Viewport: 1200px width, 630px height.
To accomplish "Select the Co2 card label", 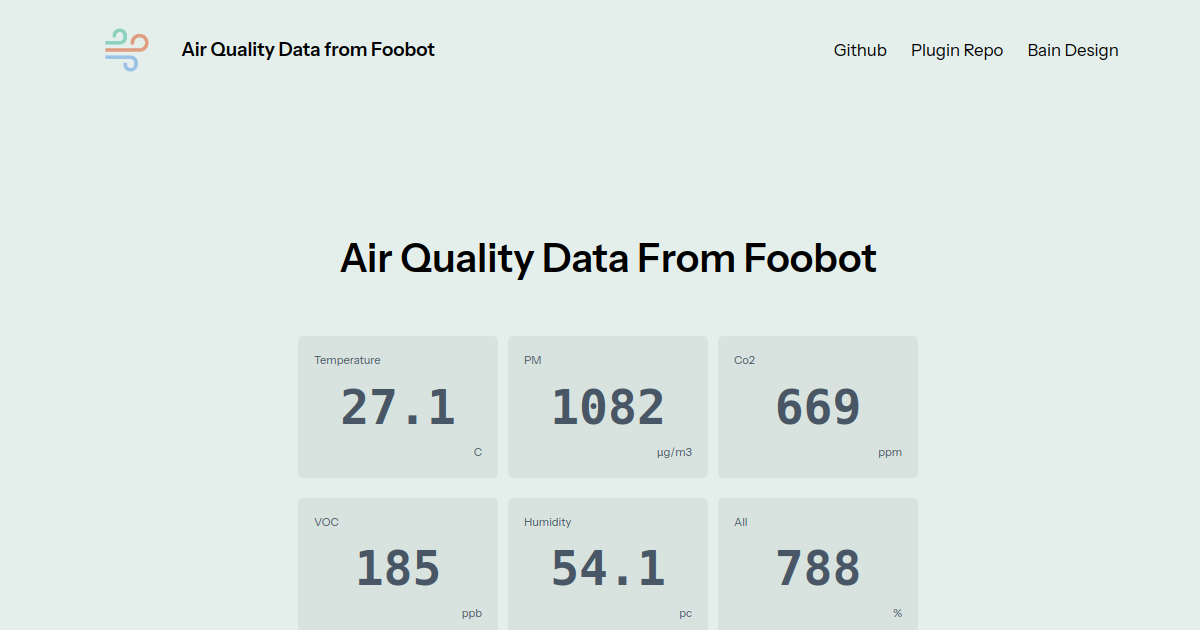I will coord(744,360).
